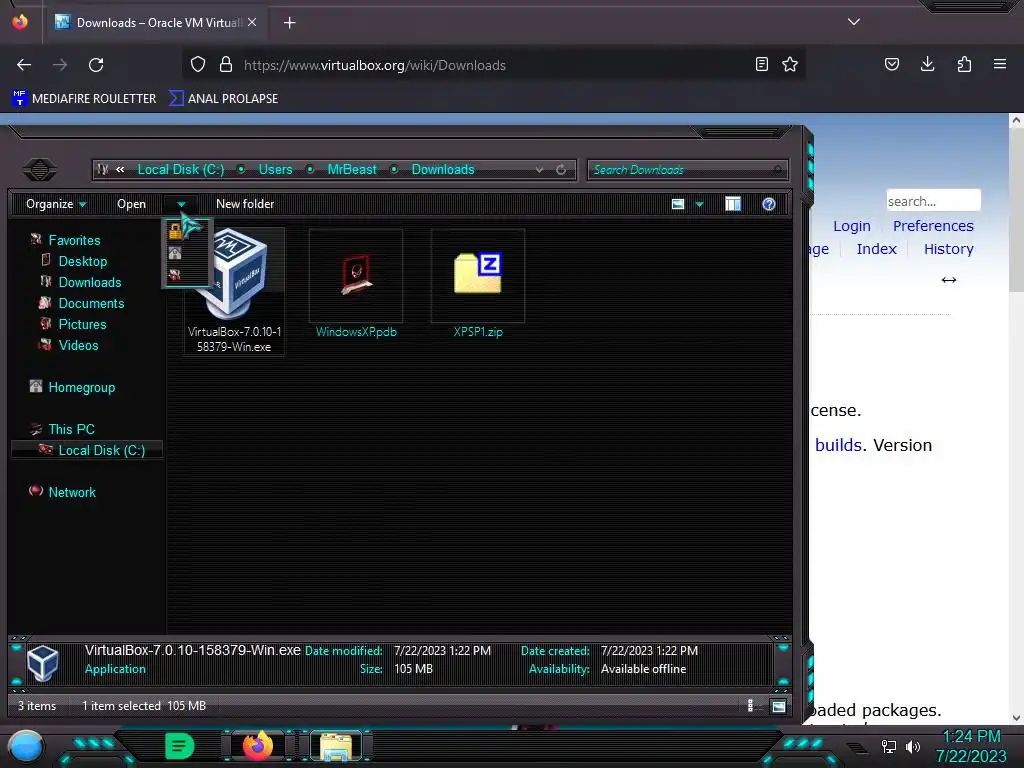Open the address bar previous locations dropdown

point(539,170)
